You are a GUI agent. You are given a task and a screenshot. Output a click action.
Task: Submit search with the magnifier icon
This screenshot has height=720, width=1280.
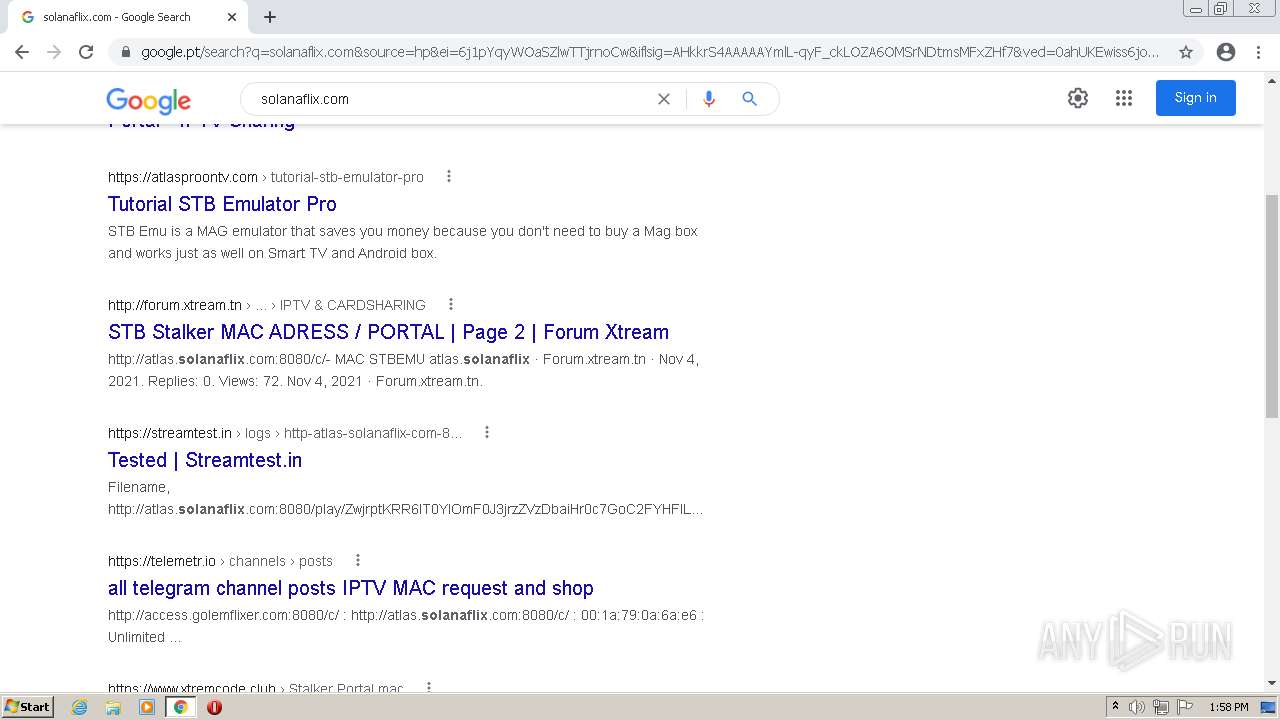(x=749, y=99)
